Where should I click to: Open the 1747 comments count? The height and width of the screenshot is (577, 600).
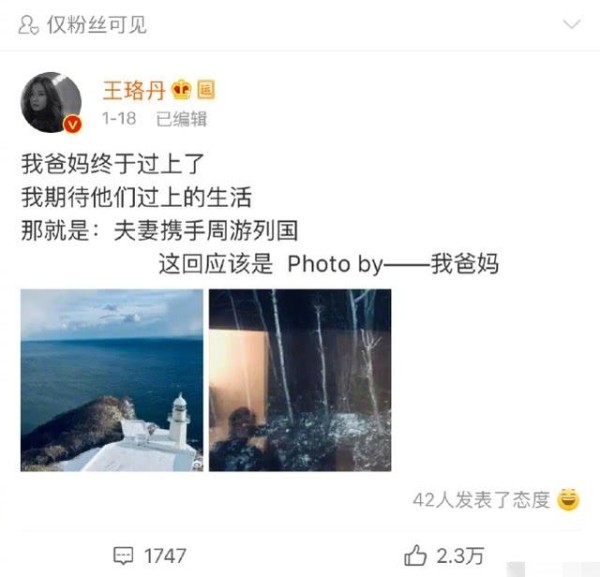click(x=165, y=556)
